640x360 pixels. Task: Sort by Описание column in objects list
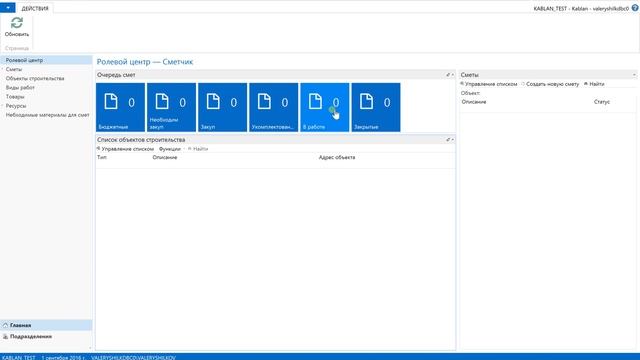(x=165, y=158)
